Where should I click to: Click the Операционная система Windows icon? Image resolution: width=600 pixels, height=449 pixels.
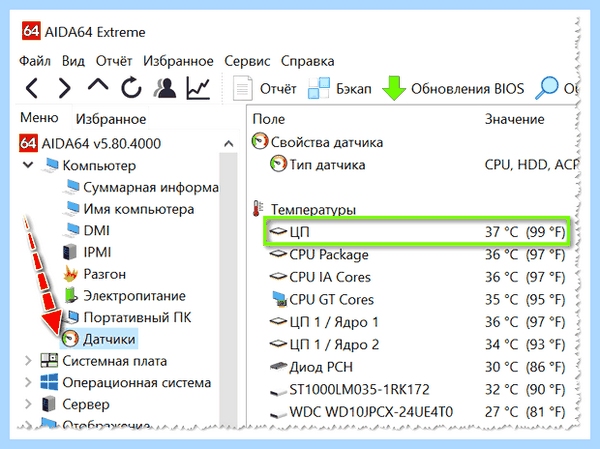click(49, 382)
